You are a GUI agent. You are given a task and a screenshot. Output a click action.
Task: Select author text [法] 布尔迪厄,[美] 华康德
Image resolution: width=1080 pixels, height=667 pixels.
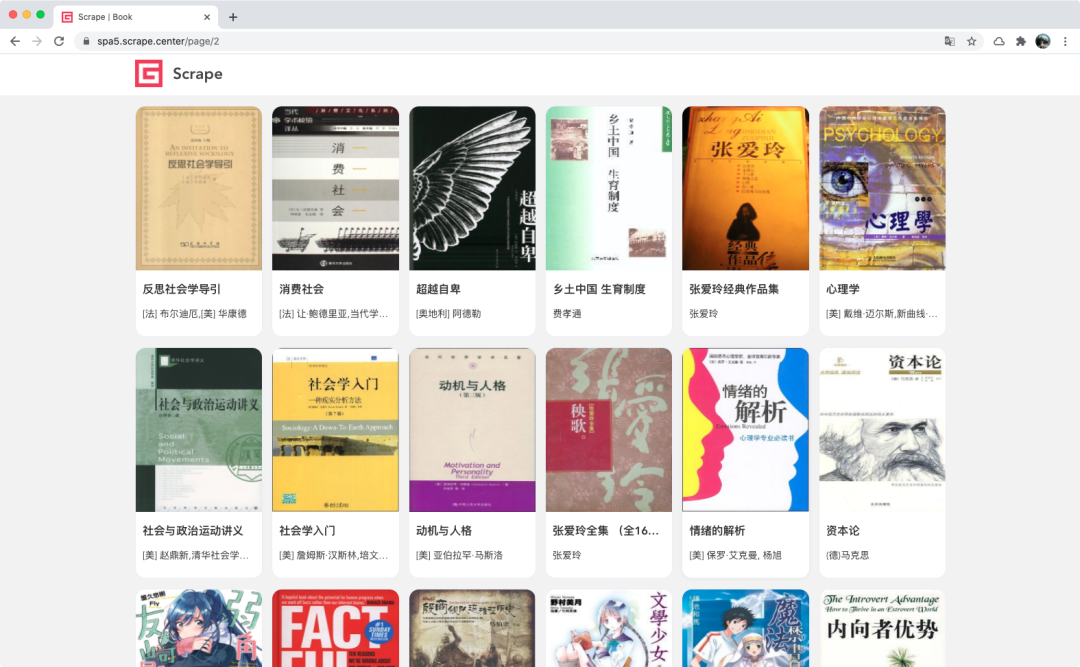click(195, 314)
